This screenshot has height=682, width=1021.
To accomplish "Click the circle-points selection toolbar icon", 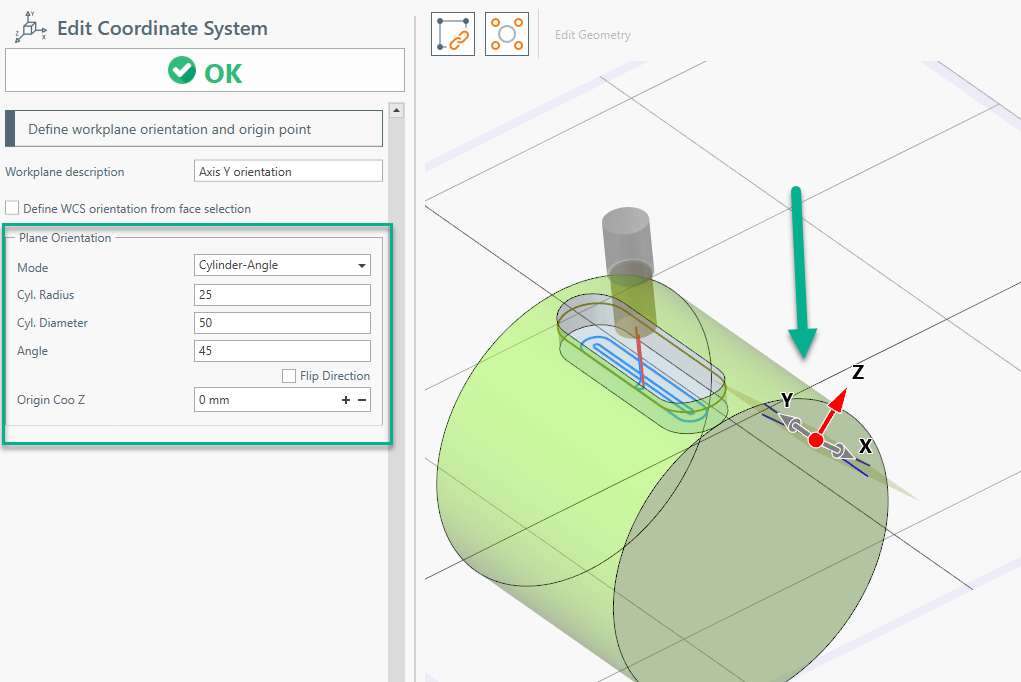I will coord(506,35).
